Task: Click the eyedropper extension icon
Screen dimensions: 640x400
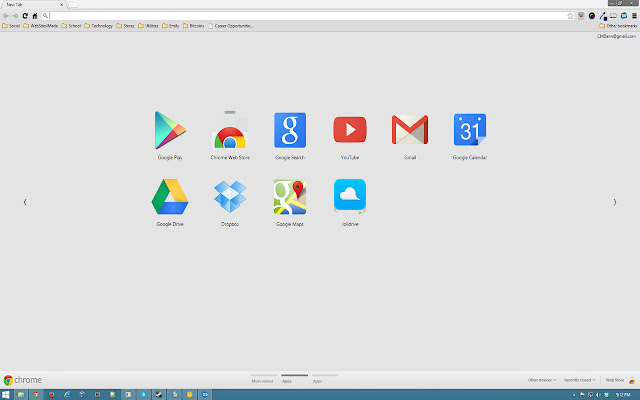Action: pos(603,16)
